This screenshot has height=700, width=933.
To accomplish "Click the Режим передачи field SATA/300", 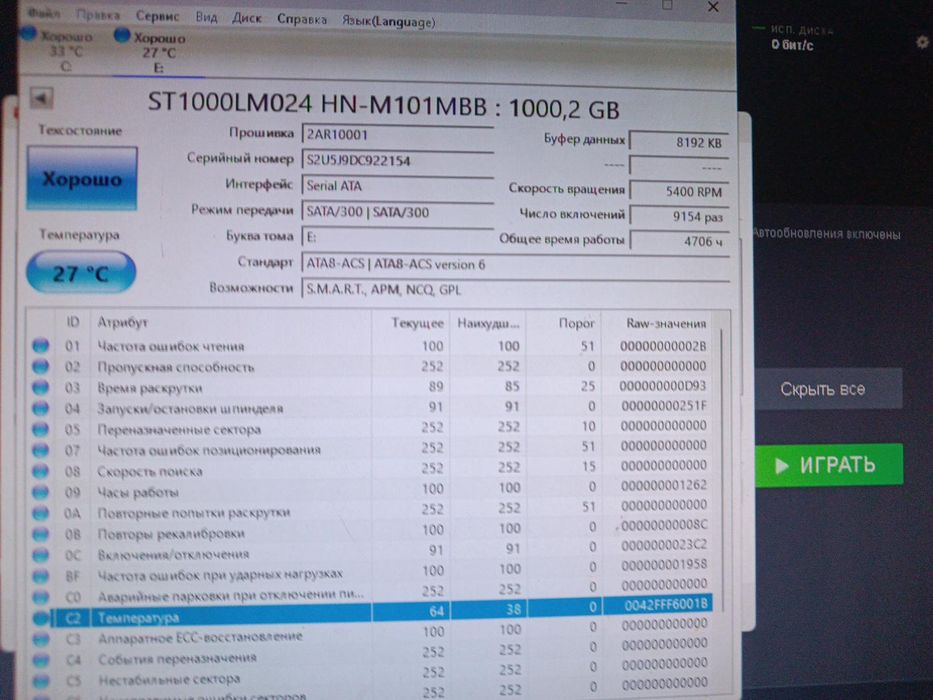I will [x=397, y=212].
